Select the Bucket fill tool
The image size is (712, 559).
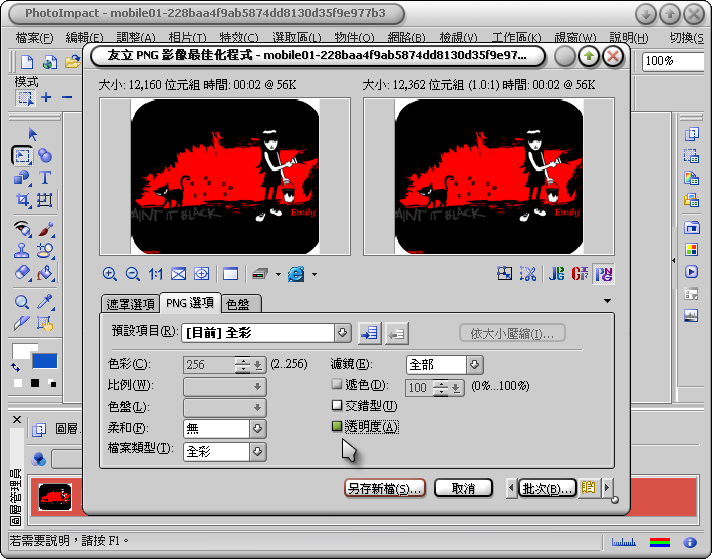pyautogui.click(x=45, y=272)
